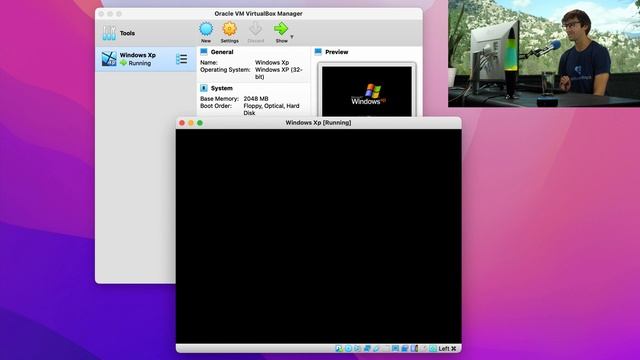The height and width of the screenshot is (360, 640).
Task: Click the '2048 MB' base memory value
Action: (x=256, y=99)
